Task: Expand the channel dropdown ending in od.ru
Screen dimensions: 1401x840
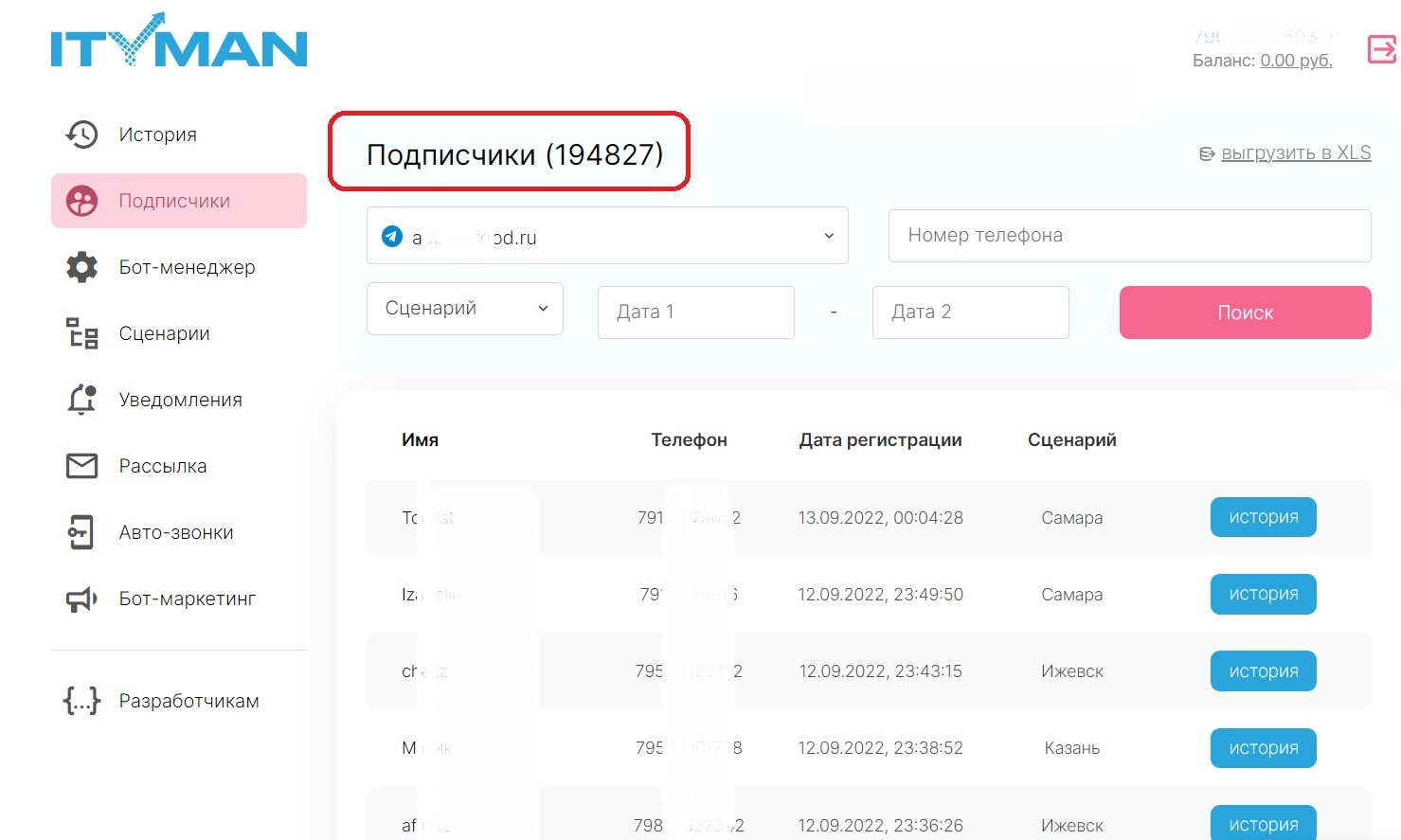Action: [607, 236]
